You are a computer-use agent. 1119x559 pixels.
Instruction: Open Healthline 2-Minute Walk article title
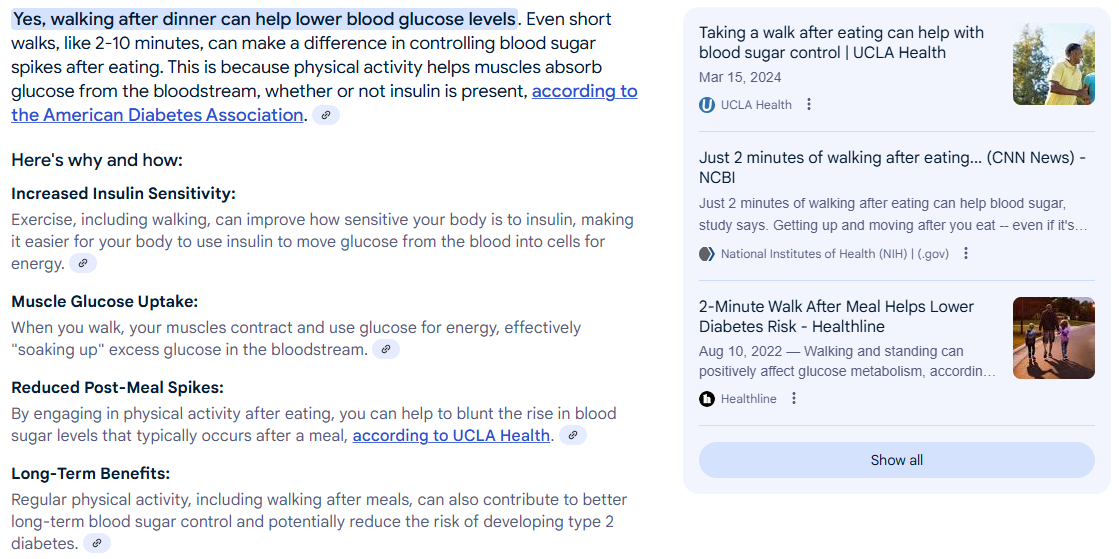pyautogui.click(x=836, y=316)
